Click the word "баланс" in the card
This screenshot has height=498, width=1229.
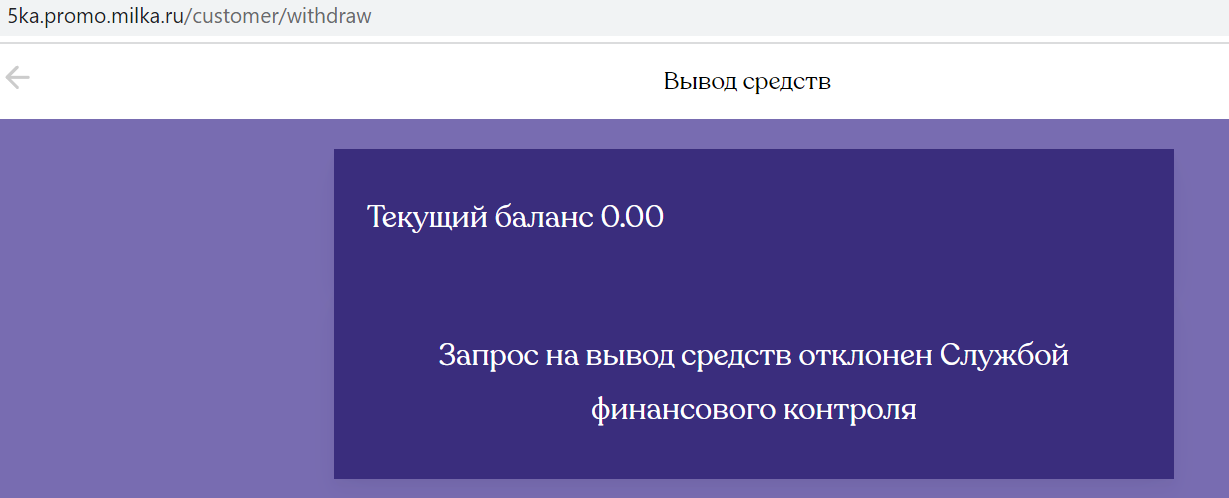point(544,216)
